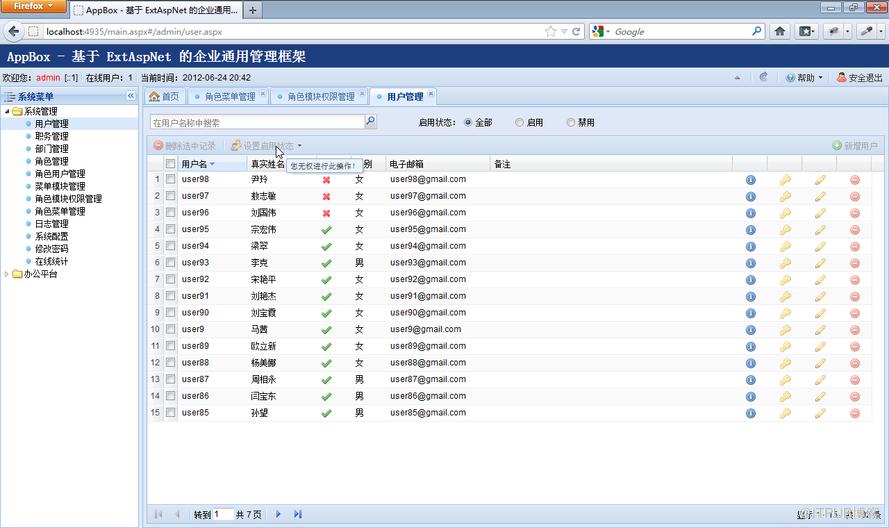889x528 pixels.
Task: Click the browser URL address bar
Action: (x=292, y=32)
